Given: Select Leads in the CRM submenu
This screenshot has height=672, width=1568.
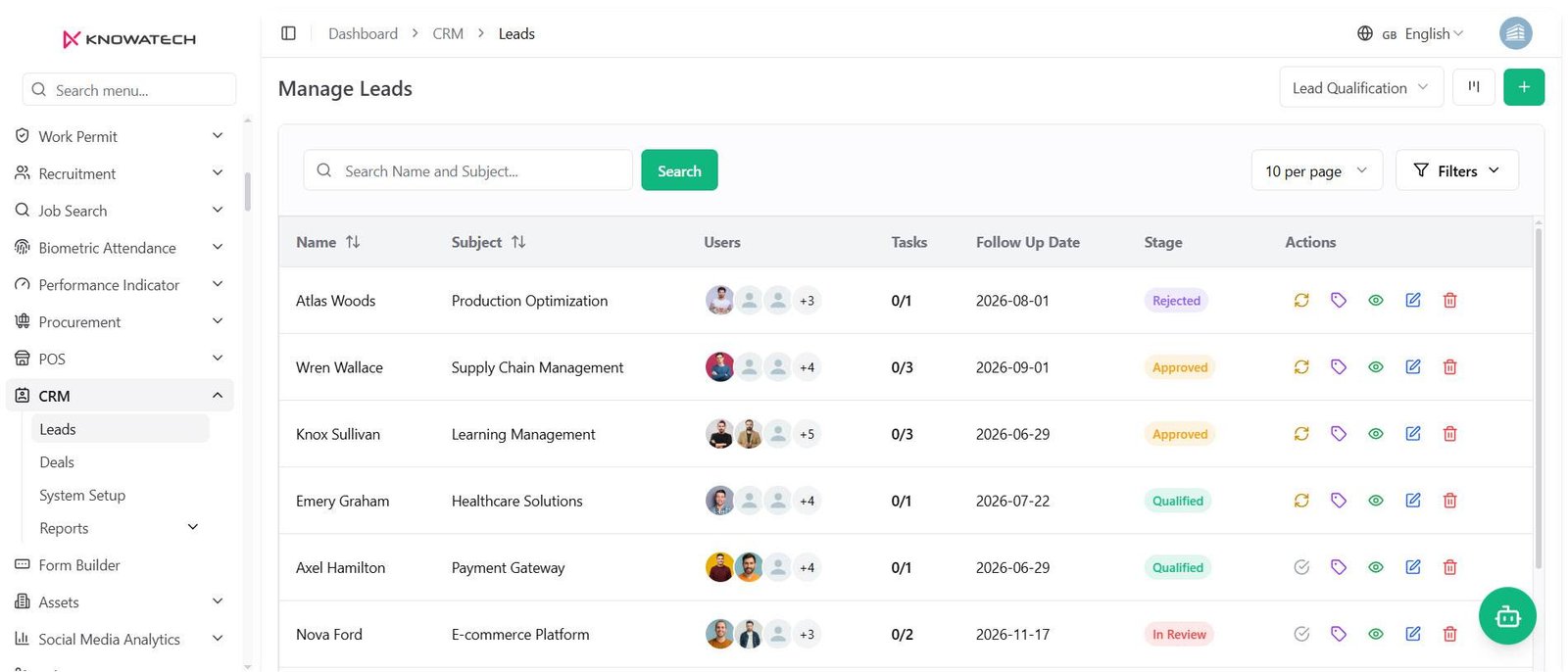Looking at the screenshot, I should coord(120,429).
